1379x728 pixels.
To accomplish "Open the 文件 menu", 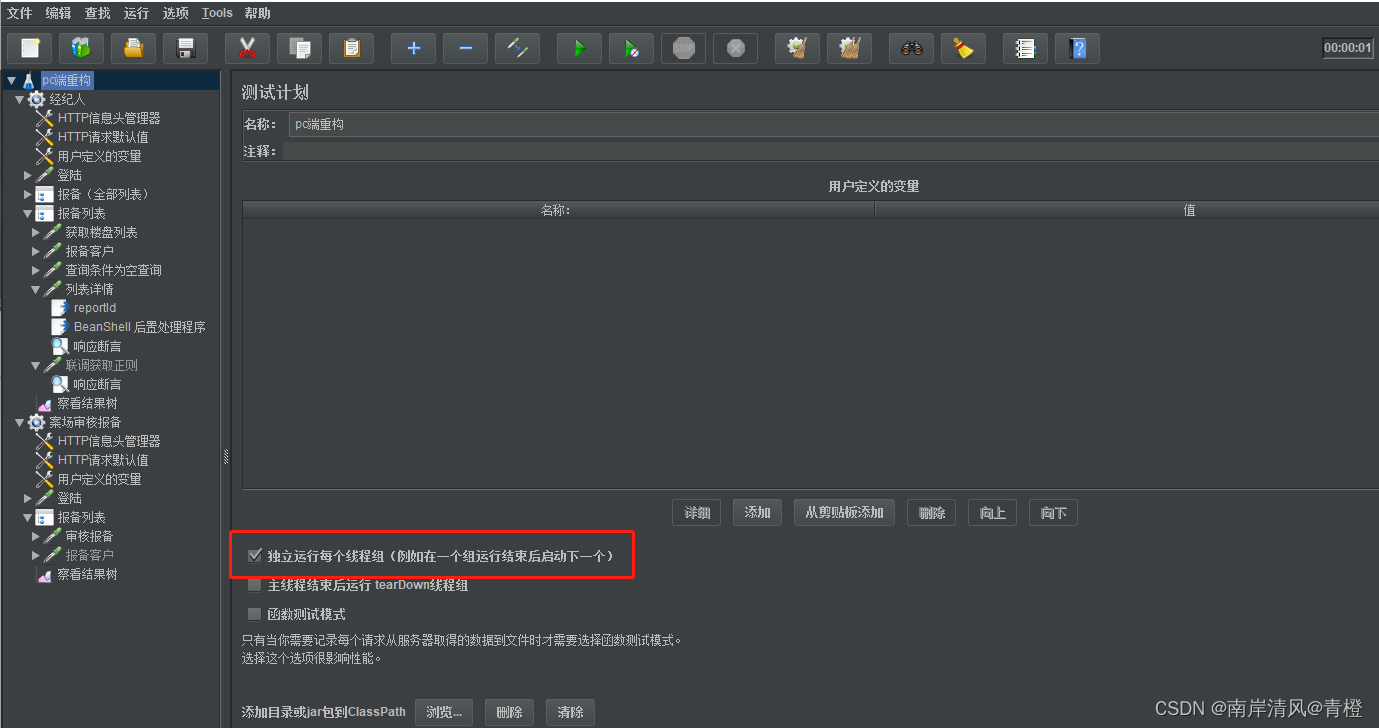I will click(20, 13).
